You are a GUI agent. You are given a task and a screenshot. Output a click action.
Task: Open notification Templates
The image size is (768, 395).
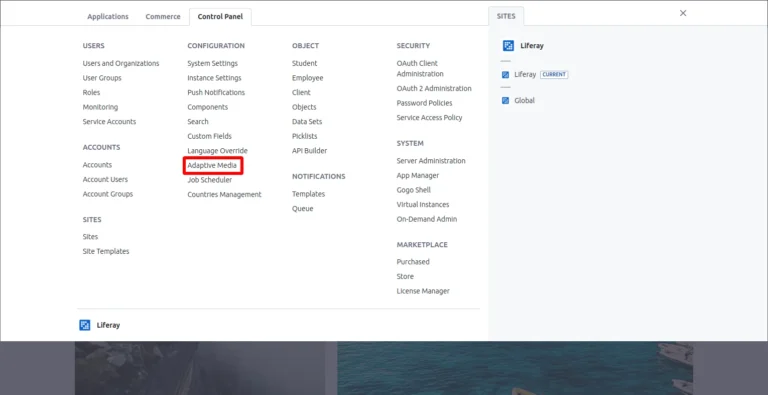pos(309,194)
